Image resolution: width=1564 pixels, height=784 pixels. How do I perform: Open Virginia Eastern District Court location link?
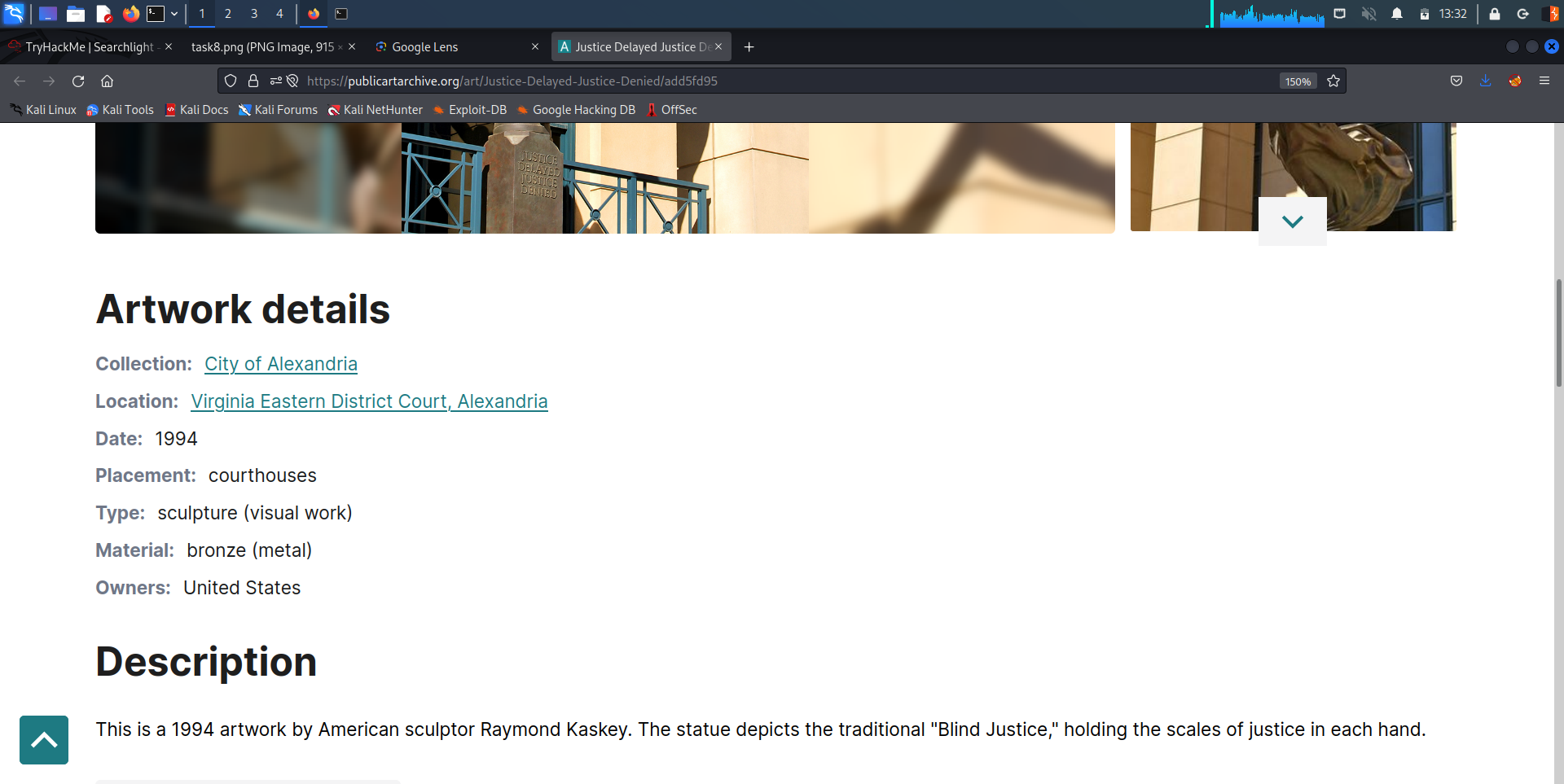[369, 401]
